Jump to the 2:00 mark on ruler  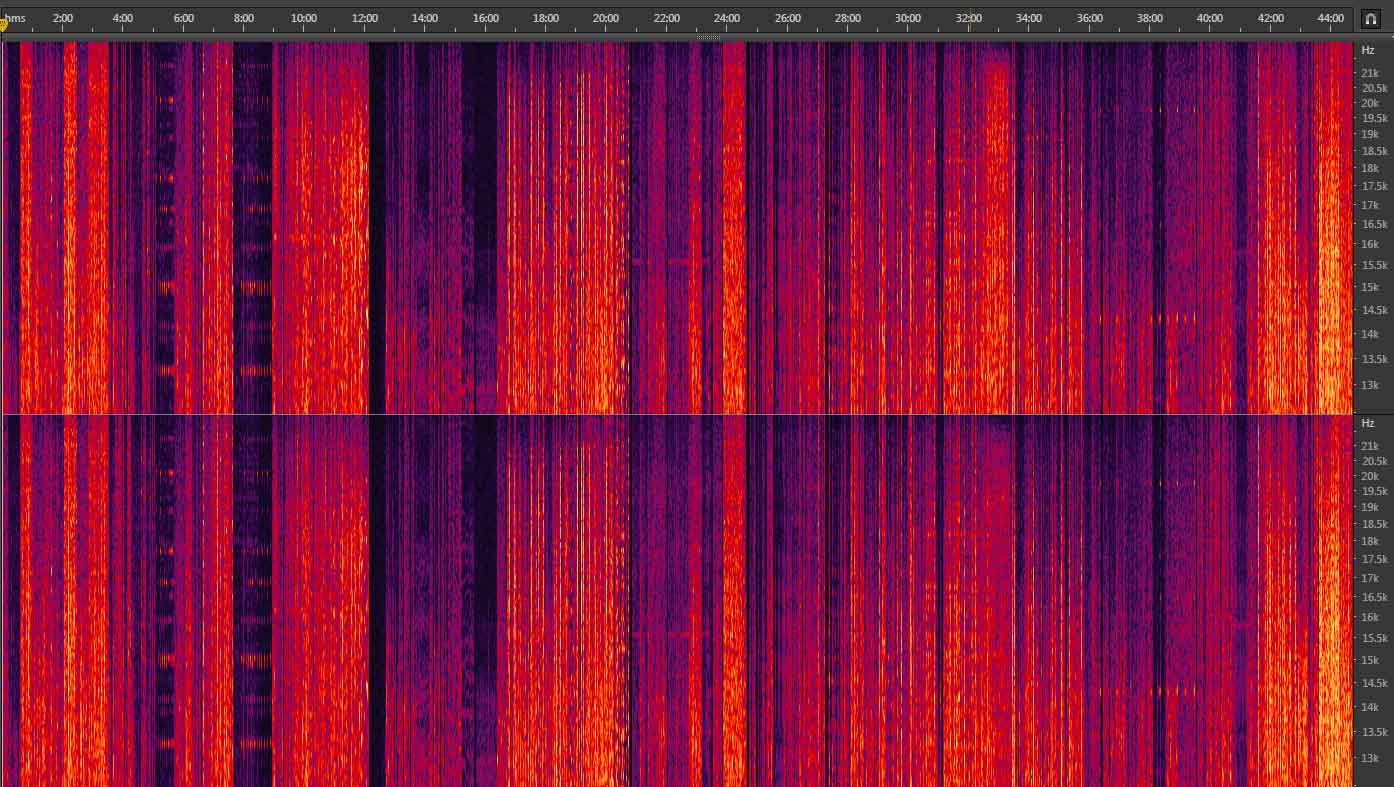62,18
